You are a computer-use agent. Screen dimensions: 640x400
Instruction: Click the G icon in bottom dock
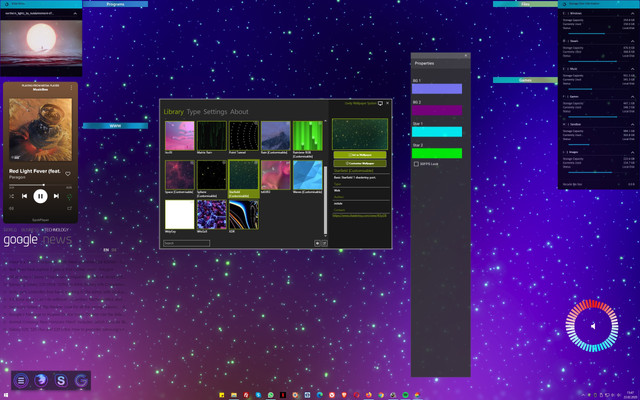81,380
